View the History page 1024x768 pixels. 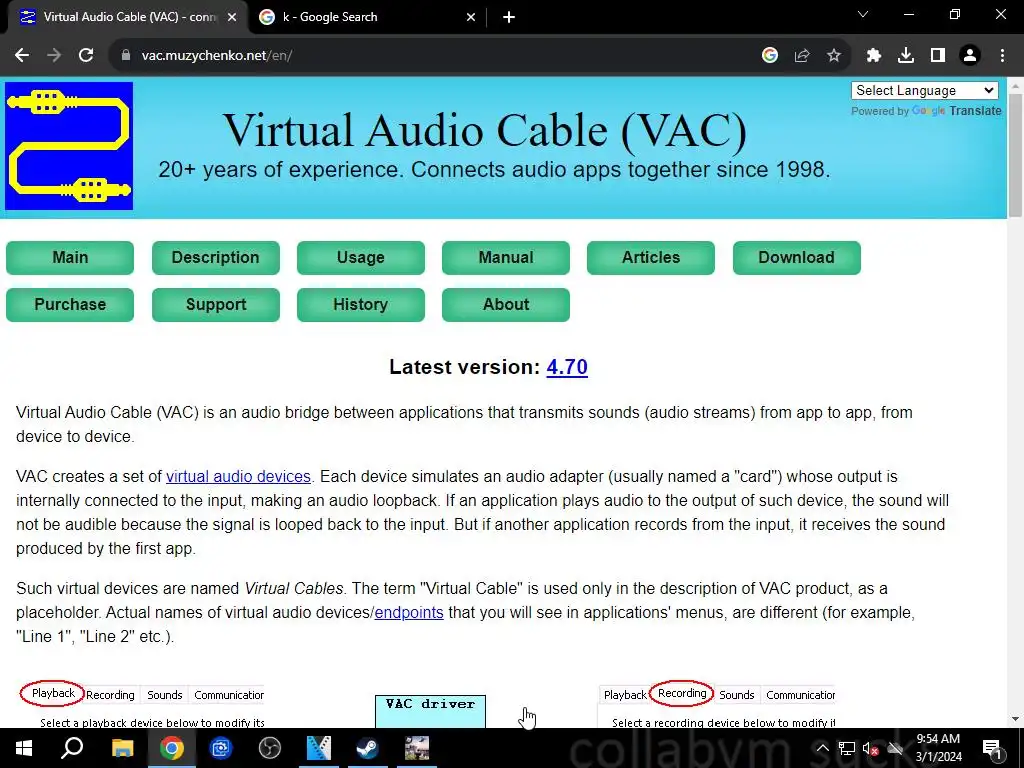tap(360, 305)
